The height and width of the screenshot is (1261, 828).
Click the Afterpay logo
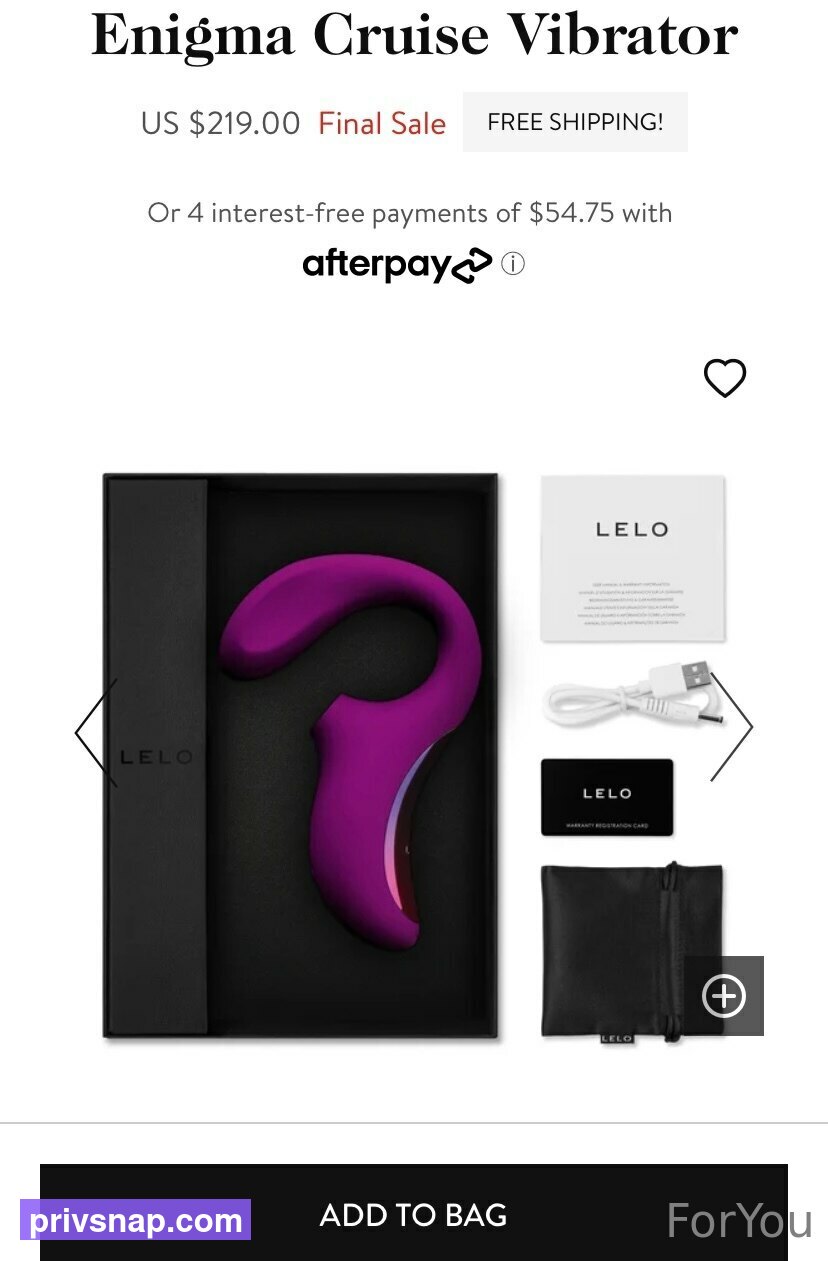click(x=397, y=264)
